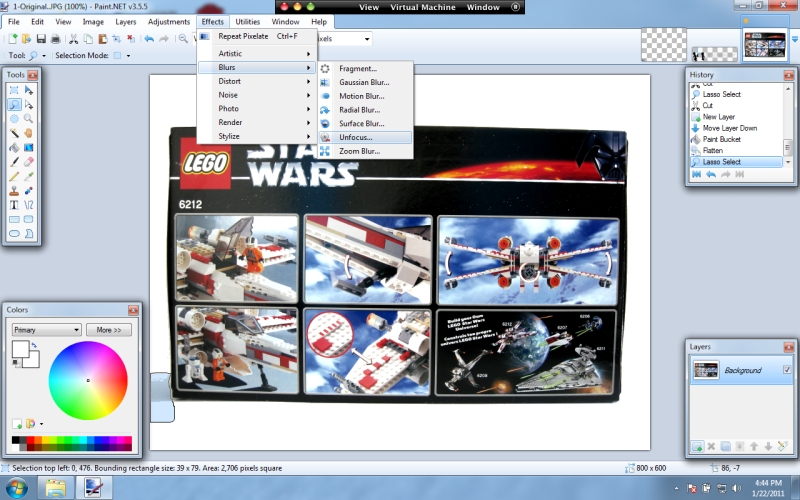Screen dimensions: 800x500
Task: Open the palette options dropdown arrow
Action: pos(41,424)
